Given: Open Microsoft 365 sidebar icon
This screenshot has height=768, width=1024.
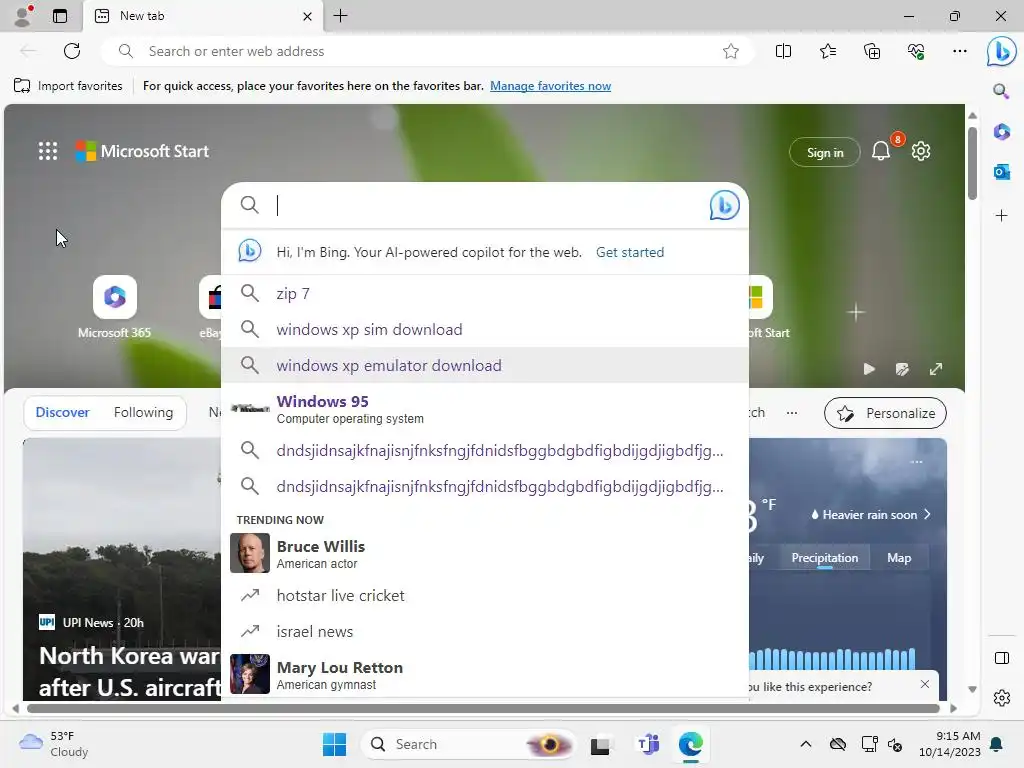Looking at the screenshot, I should [1001, 131].
